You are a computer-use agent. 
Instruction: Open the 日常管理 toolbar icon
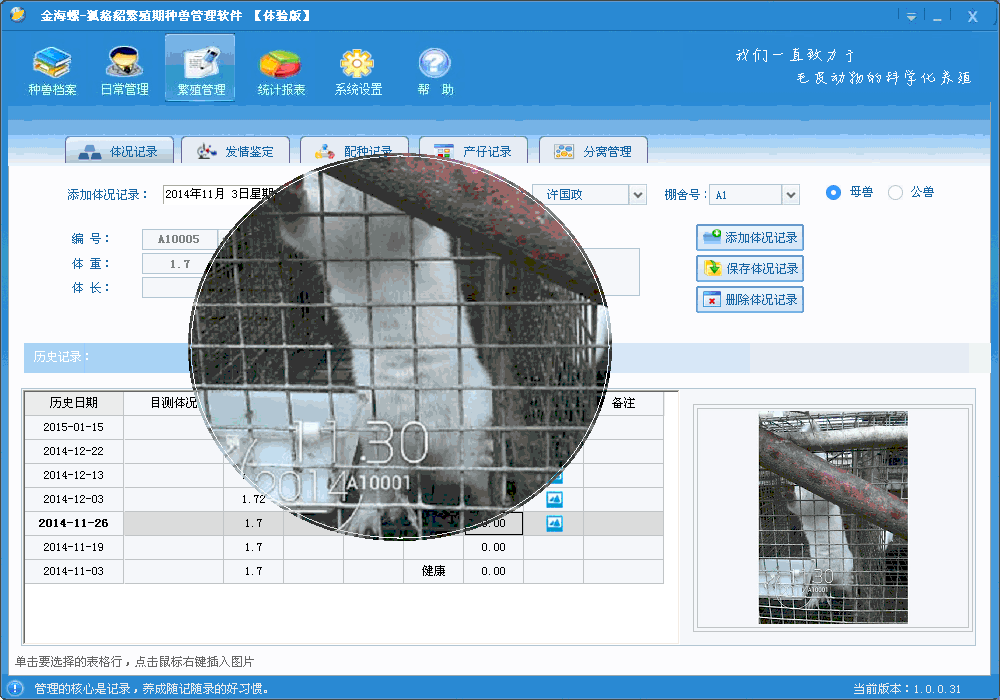(124, 70)
